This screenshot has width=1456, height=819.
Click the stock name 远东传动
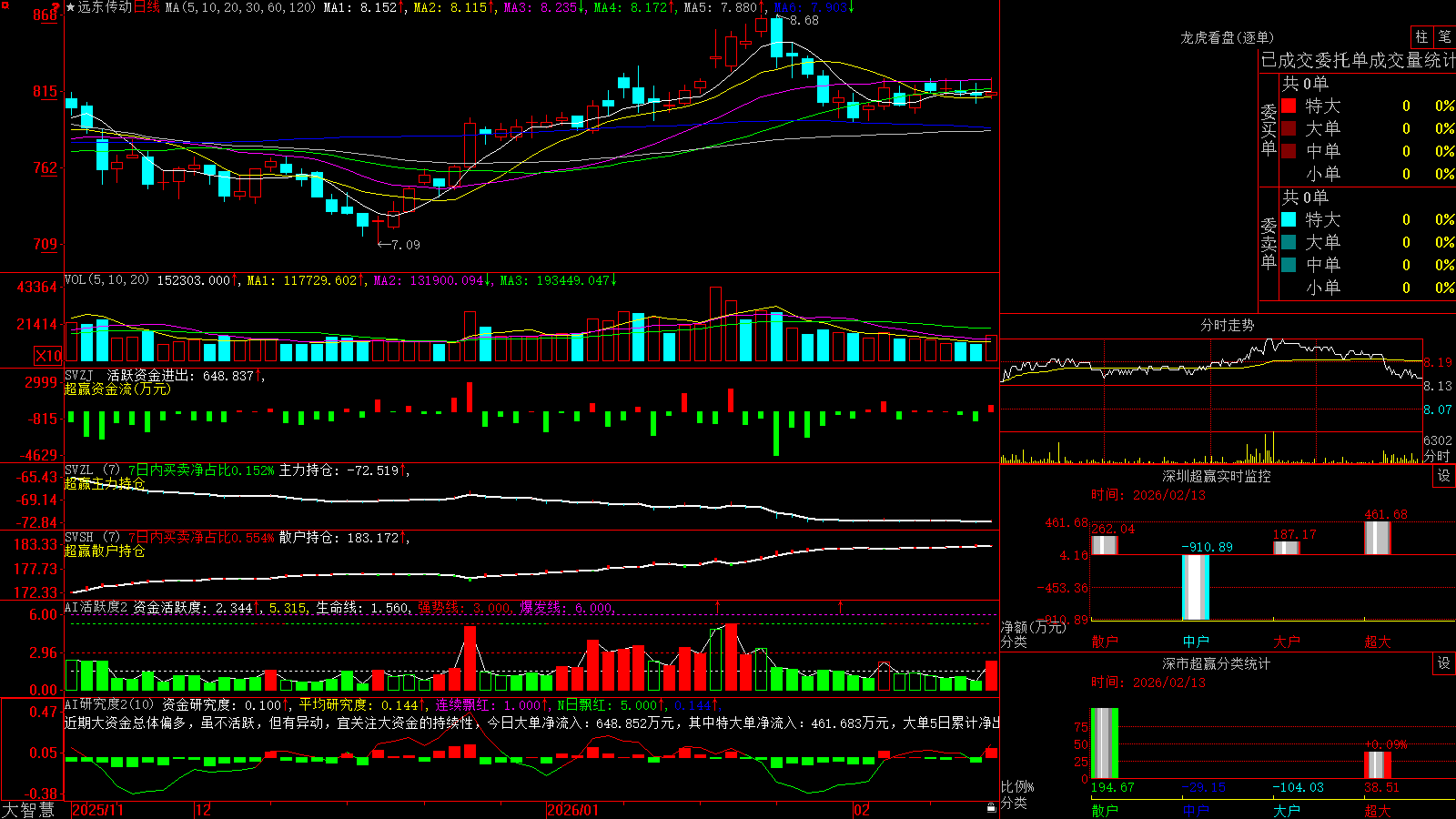[x=105, y=7]
